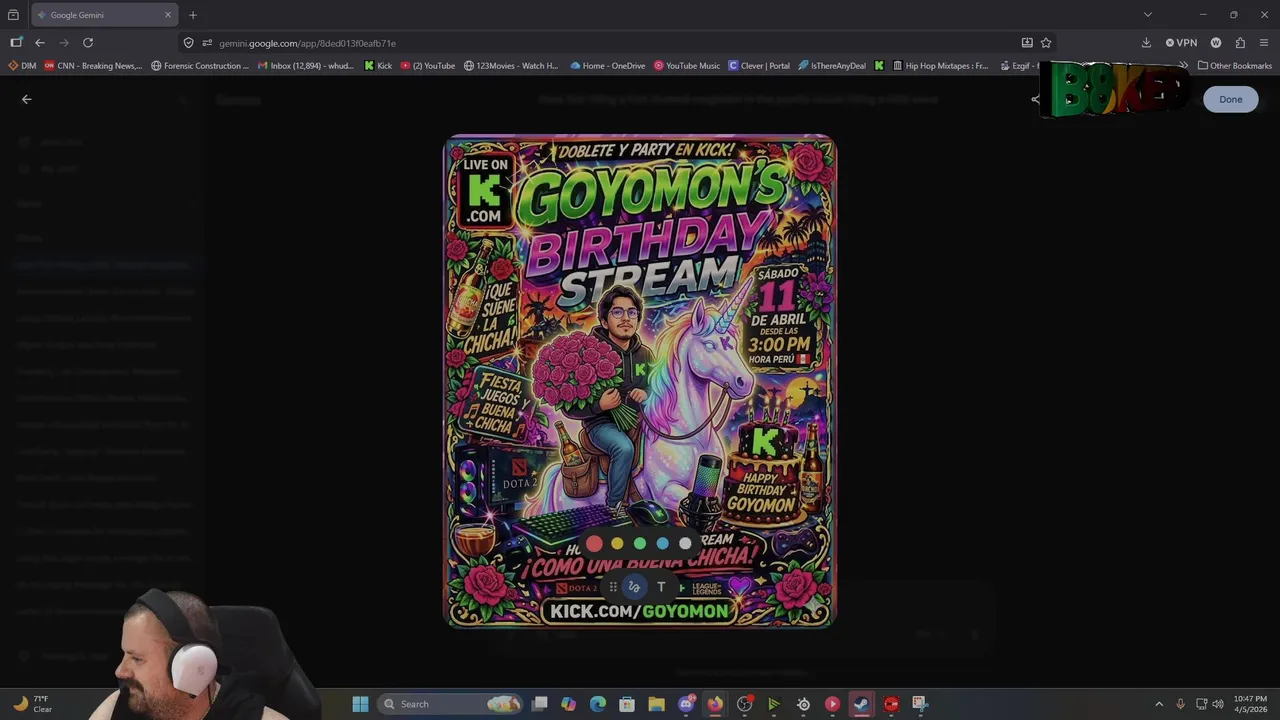The width and height of the screenshot is (1280, 720).
Task: Open the 123Movies bookmark
Action: 511,66
